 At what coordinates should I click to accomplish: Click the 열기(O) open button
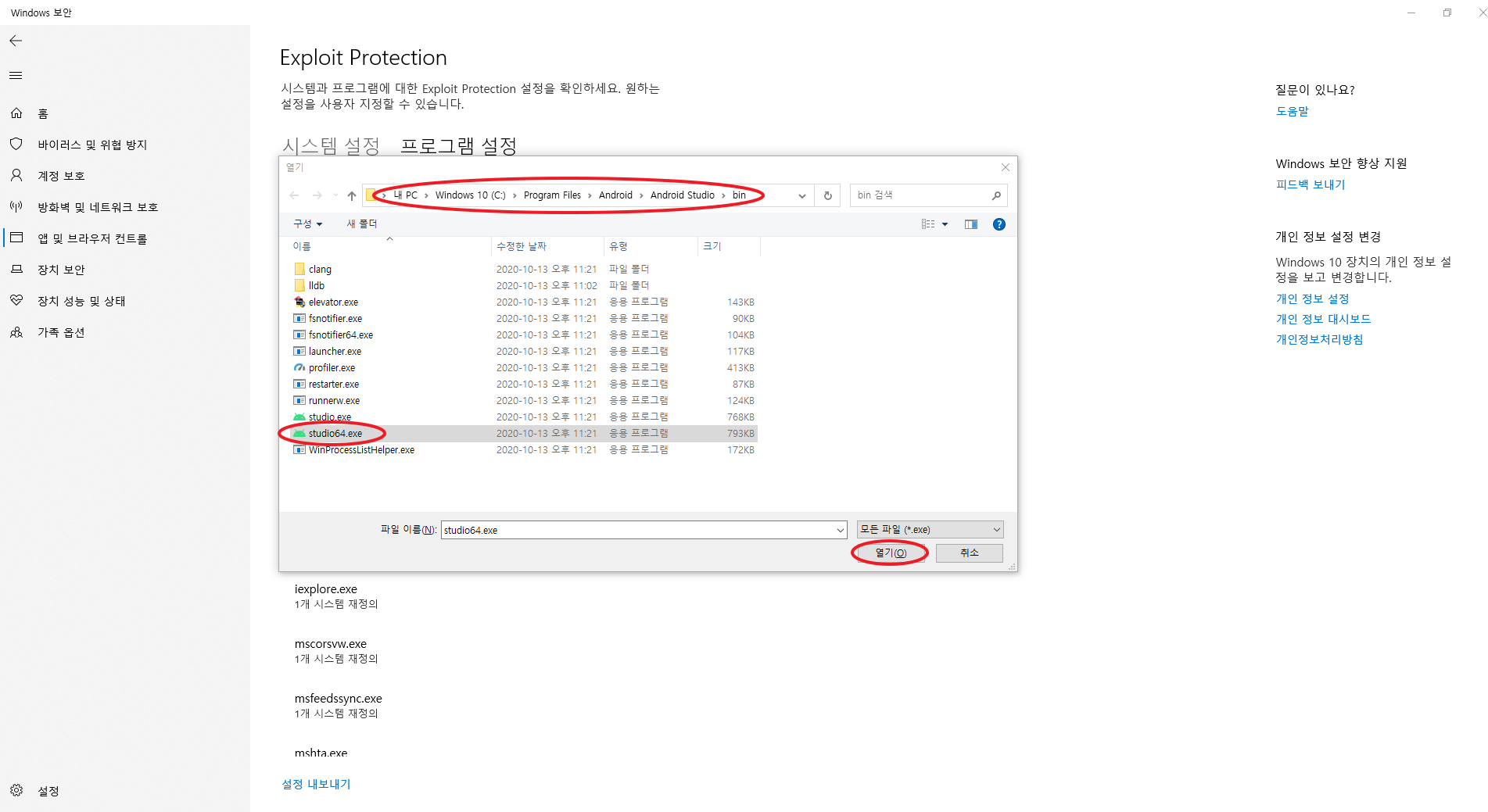891,553
